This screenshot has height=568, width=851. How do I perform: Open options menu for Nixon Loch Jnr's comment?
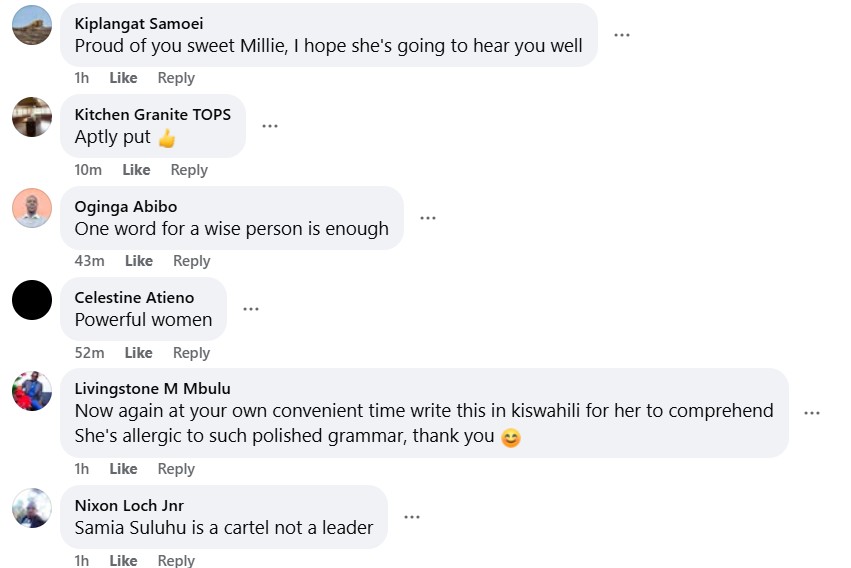[412, 517]
